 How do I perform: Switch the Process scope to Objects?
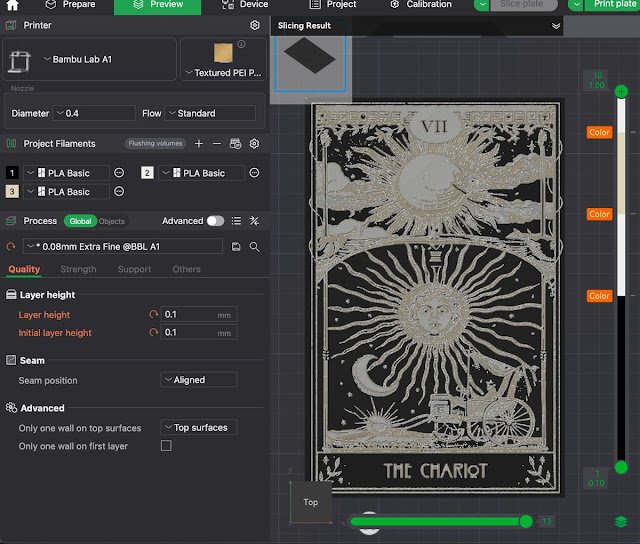coord(112,221)
